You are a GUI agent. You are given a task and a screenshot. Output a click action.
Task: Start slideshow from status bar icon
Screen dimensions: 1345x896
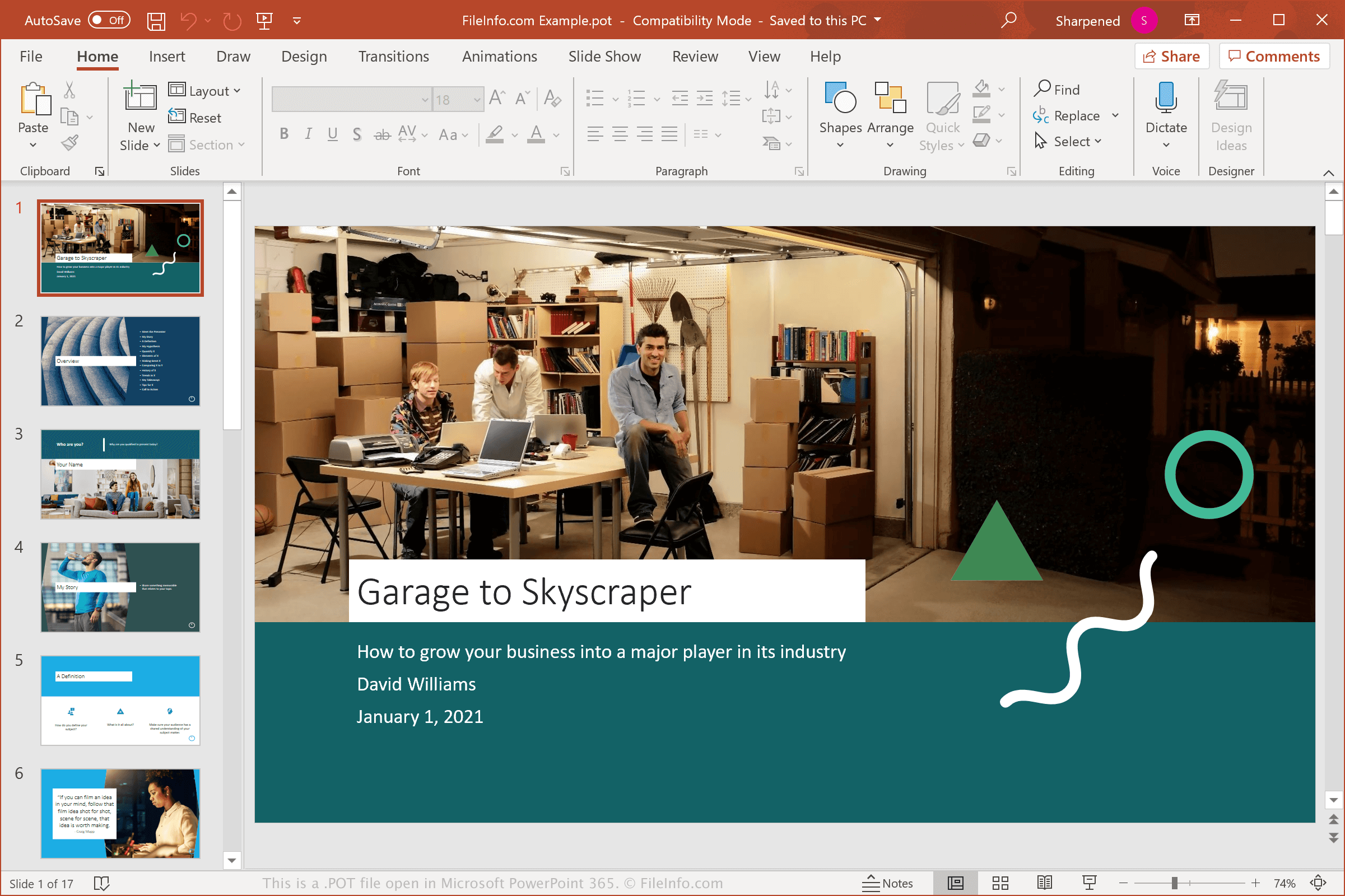1090,883
